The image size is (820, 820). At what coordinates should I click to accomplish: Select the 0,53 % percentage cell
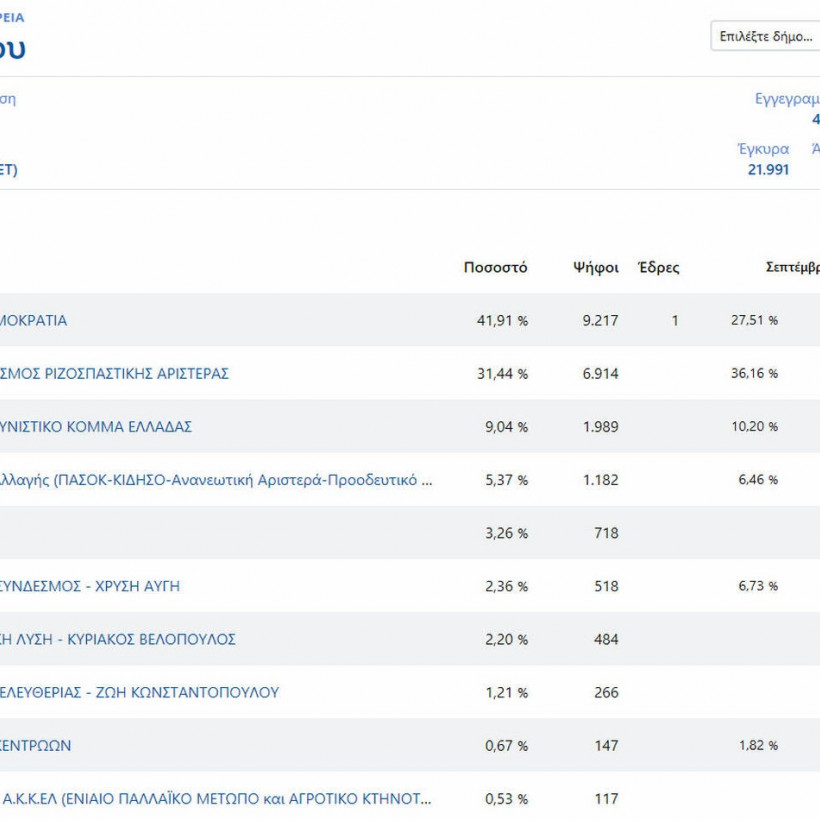click(x=506, y=799)
